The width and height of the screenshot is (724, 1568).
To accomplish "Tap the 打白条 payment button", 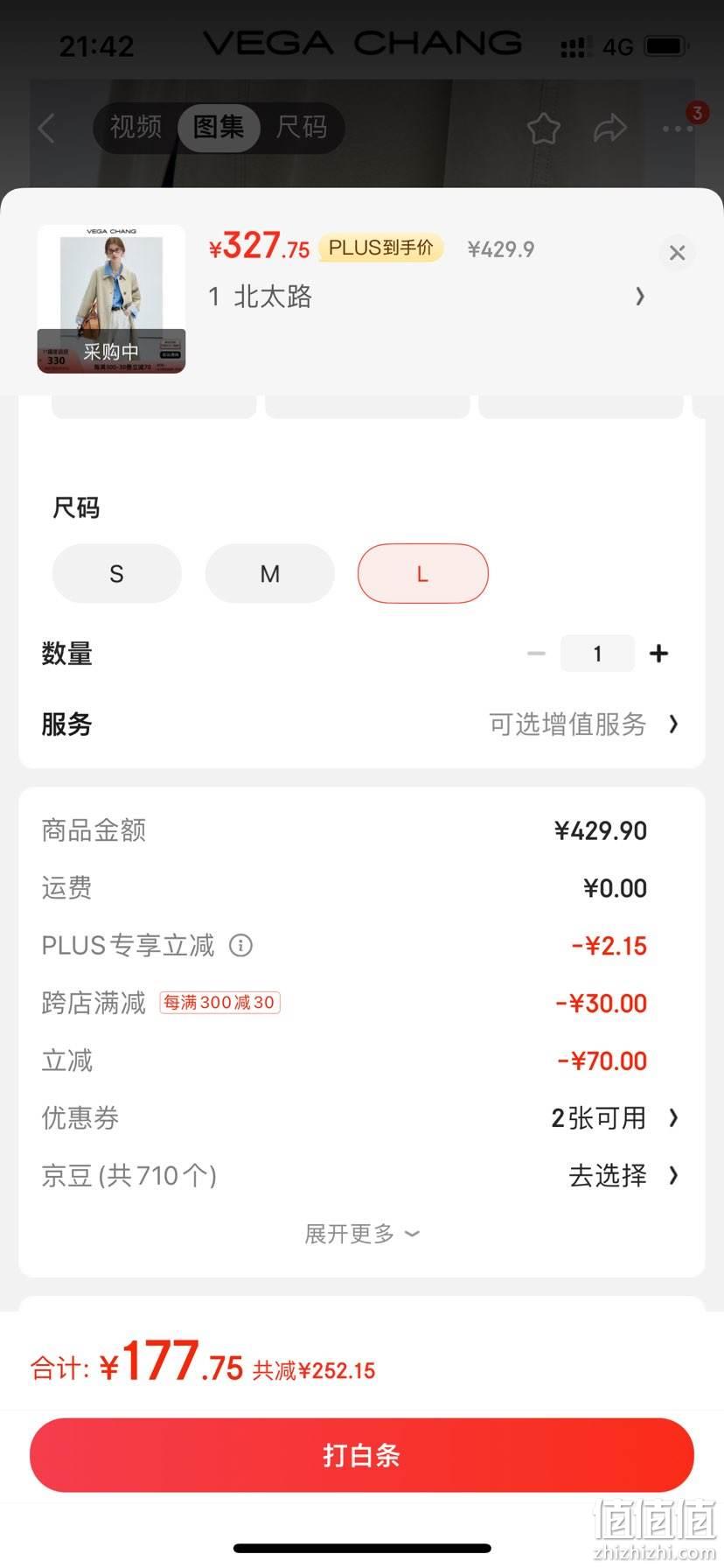I will click(362, 1454).
